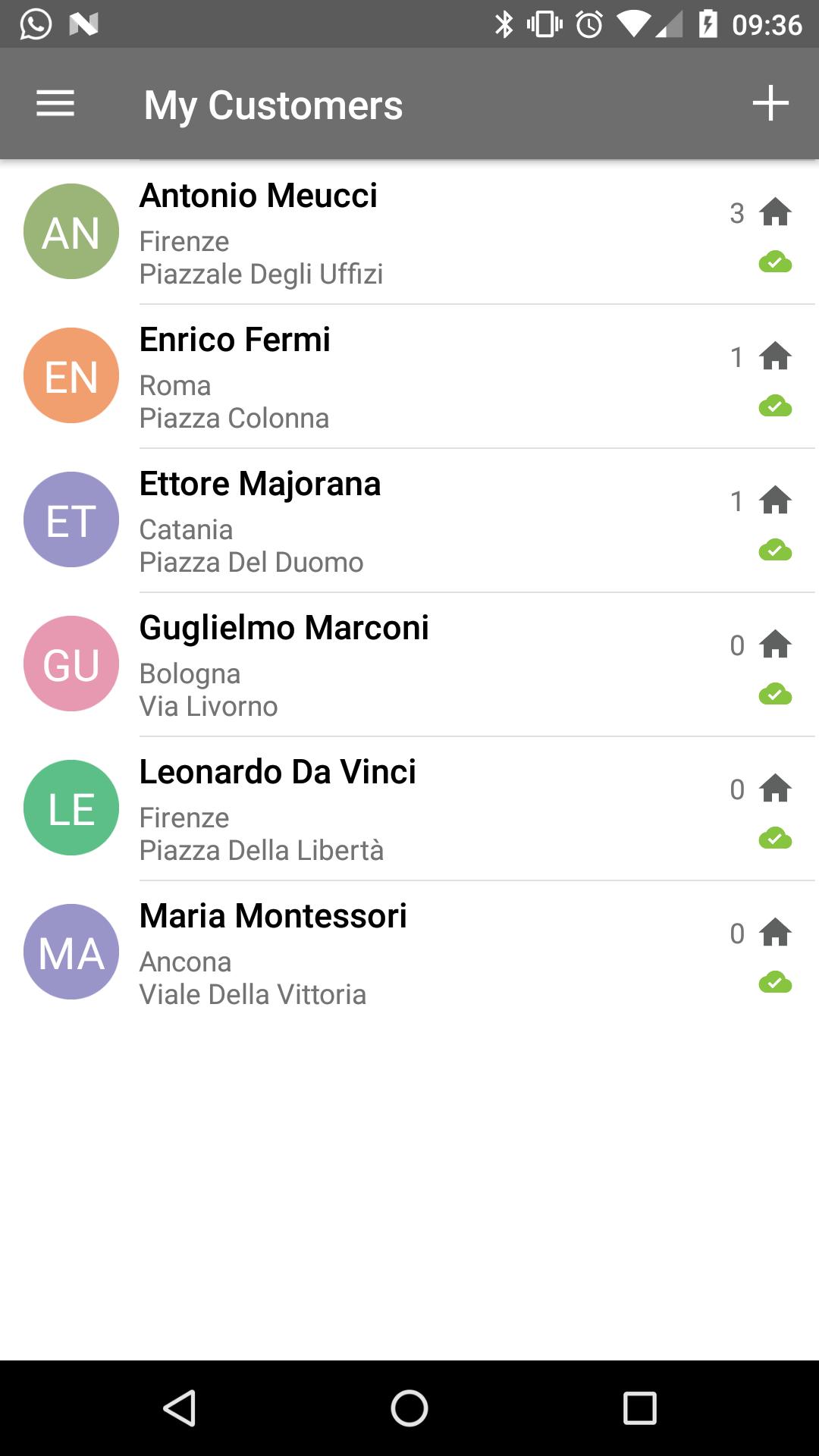
Task: Tap the green cloud sync icon for Enrico Fermi
Action: click(775, 406)
